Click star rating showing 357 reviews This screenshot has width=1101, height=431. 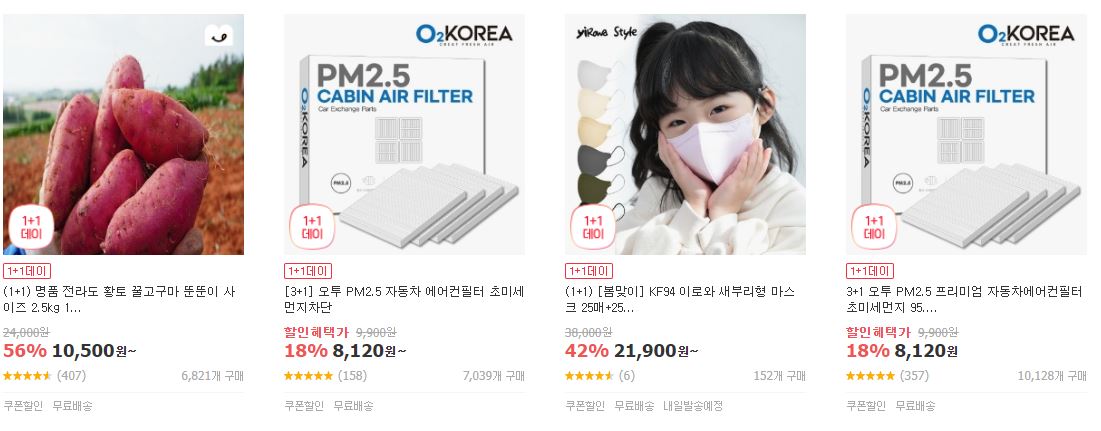point(870,376)
